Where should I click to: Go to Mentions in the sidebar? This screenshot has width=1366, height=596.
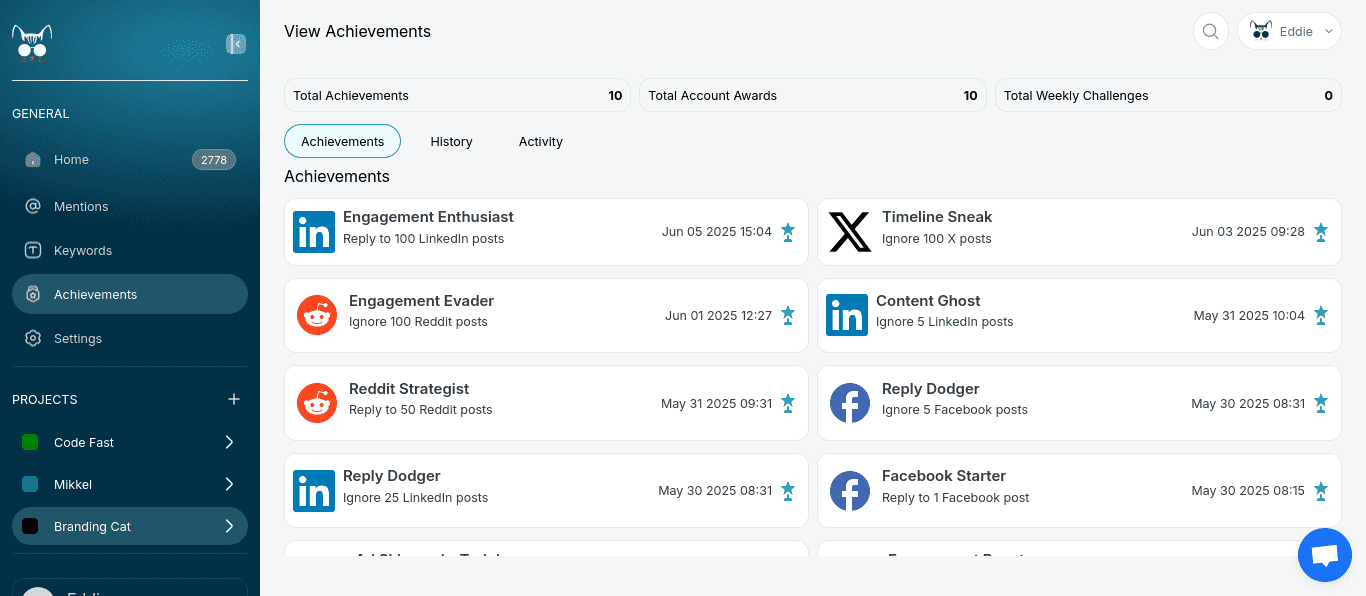[81, 206]
